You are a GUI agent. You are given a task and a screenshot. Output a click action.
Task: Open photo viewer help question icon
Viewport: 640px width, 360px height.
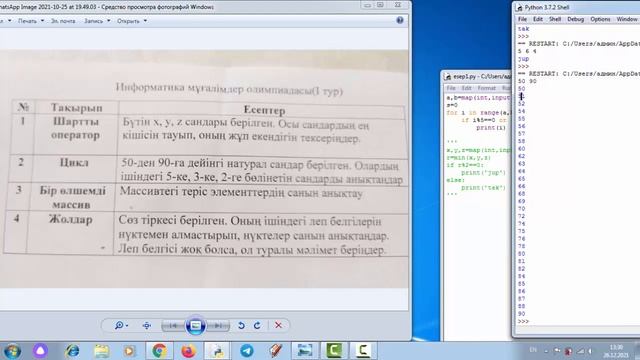[x=400, y=20]
